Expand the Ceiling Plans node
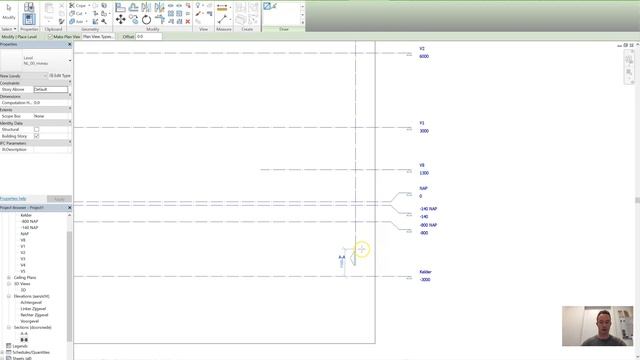Viewport: 640px width, 360px height. [9, 277]
